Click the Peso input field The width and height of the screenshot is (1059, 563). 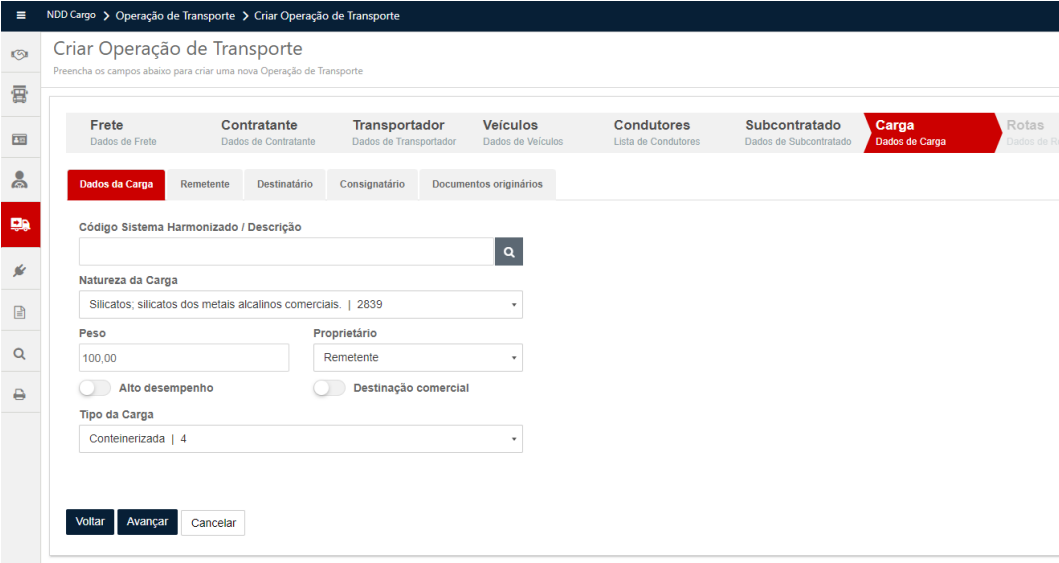tap(183, 358)
